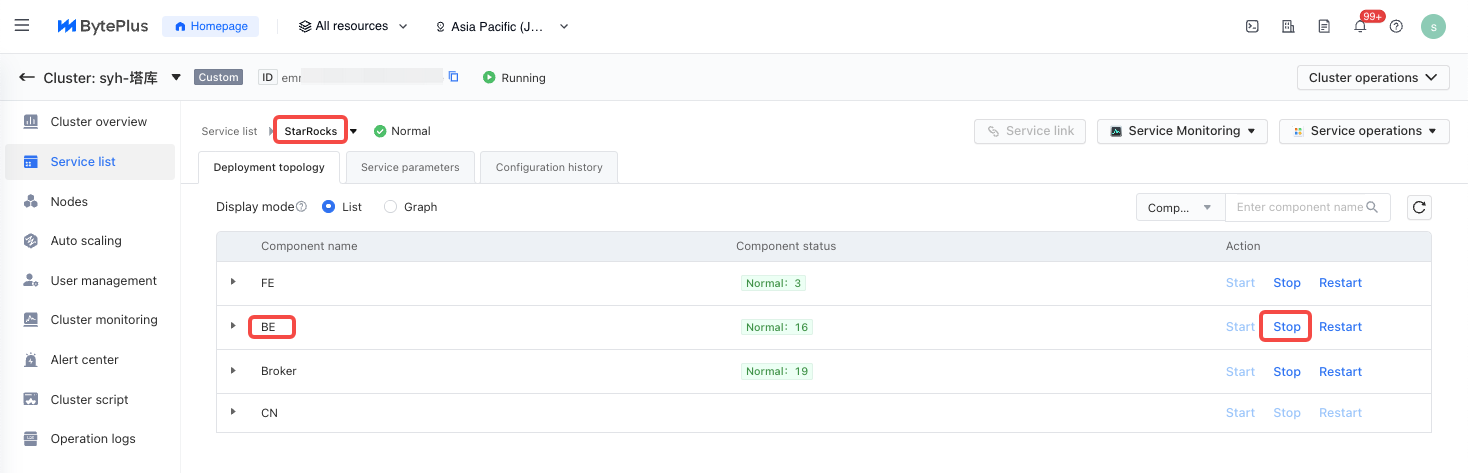The height and width of the screenshot is (473, 1468).
Task: Focus the component name search field
Action: click(x=1299, y=207)
